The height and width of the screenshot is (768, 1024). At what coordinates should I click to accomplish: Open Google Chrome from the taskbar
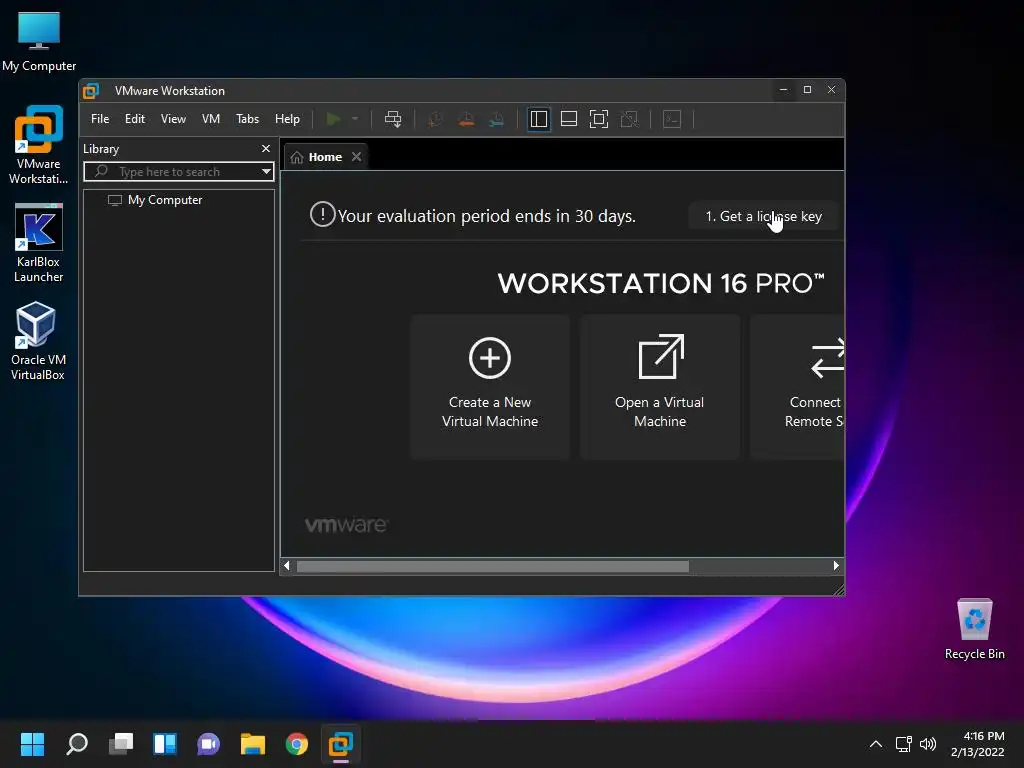pyautogui.click(x=296, y=744)
